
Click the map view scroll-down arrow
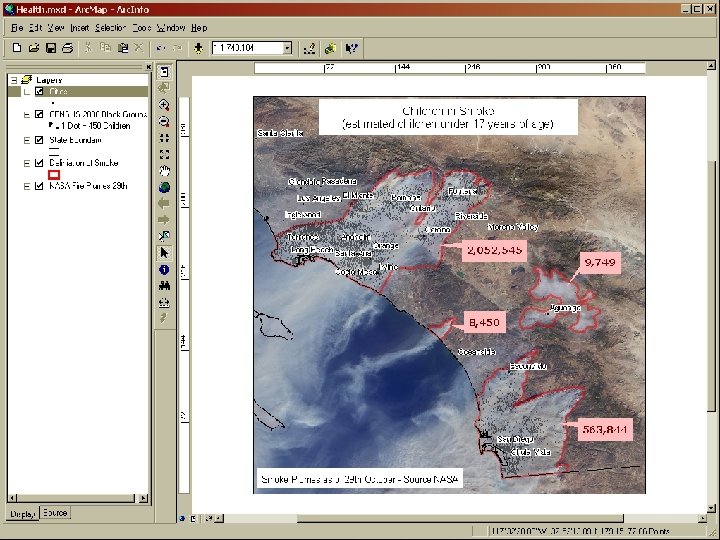click(x=711, y=508)
